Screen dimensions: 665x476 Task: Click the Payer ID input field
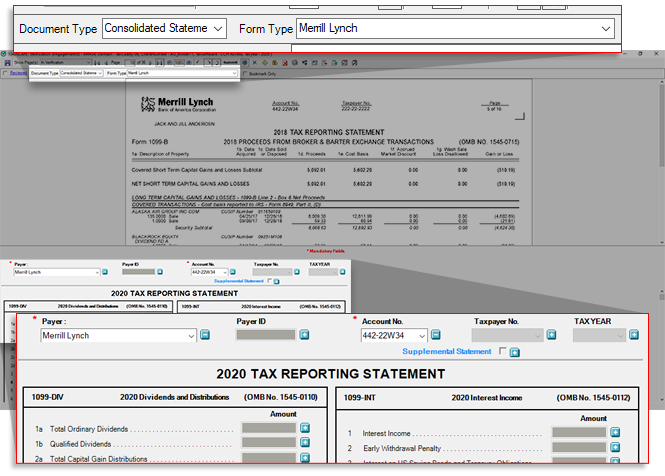coord(266,336)
